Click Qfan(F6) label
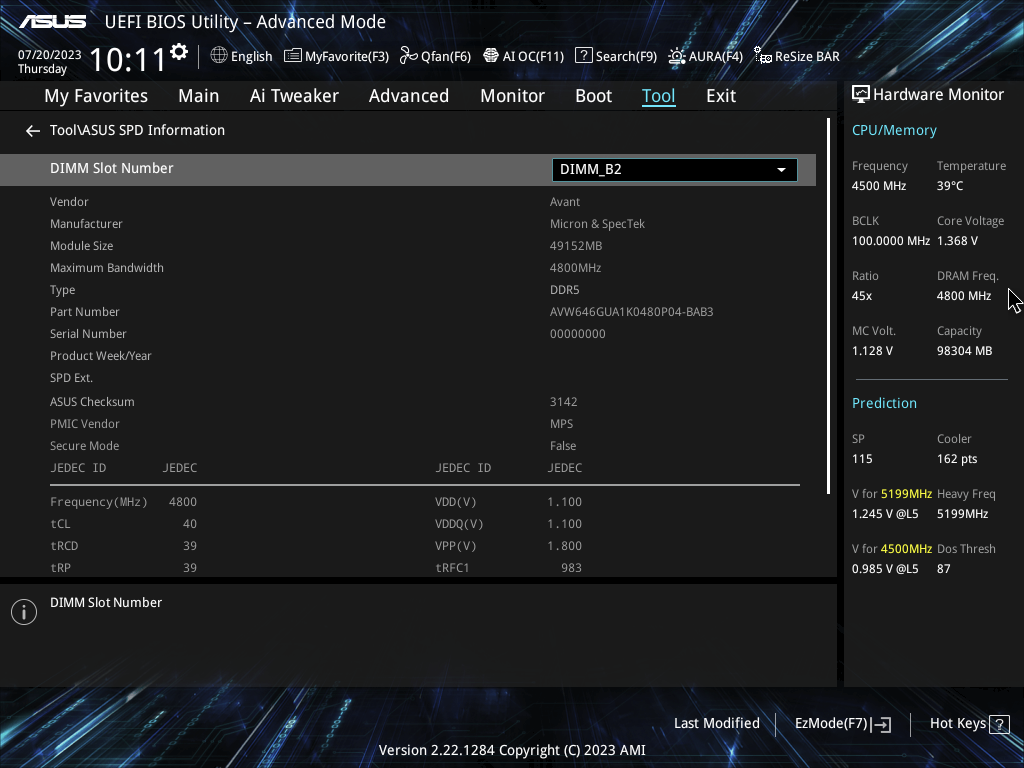Viewport: 1024px width, 768px height. [x=446, y=56]
